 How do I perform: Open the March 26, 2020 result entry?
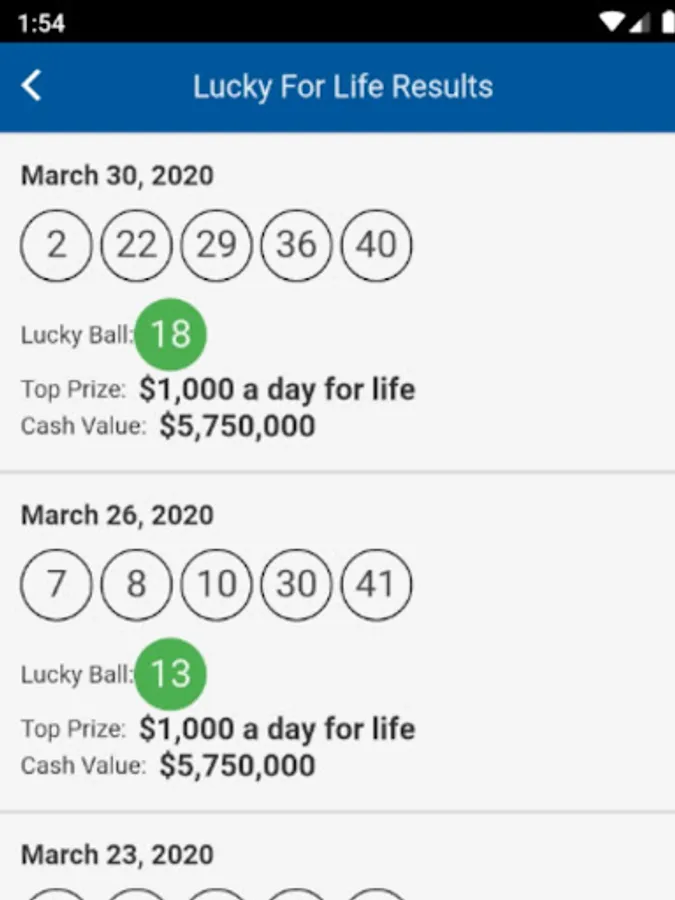pyautogui.click(x=338, y=642)
